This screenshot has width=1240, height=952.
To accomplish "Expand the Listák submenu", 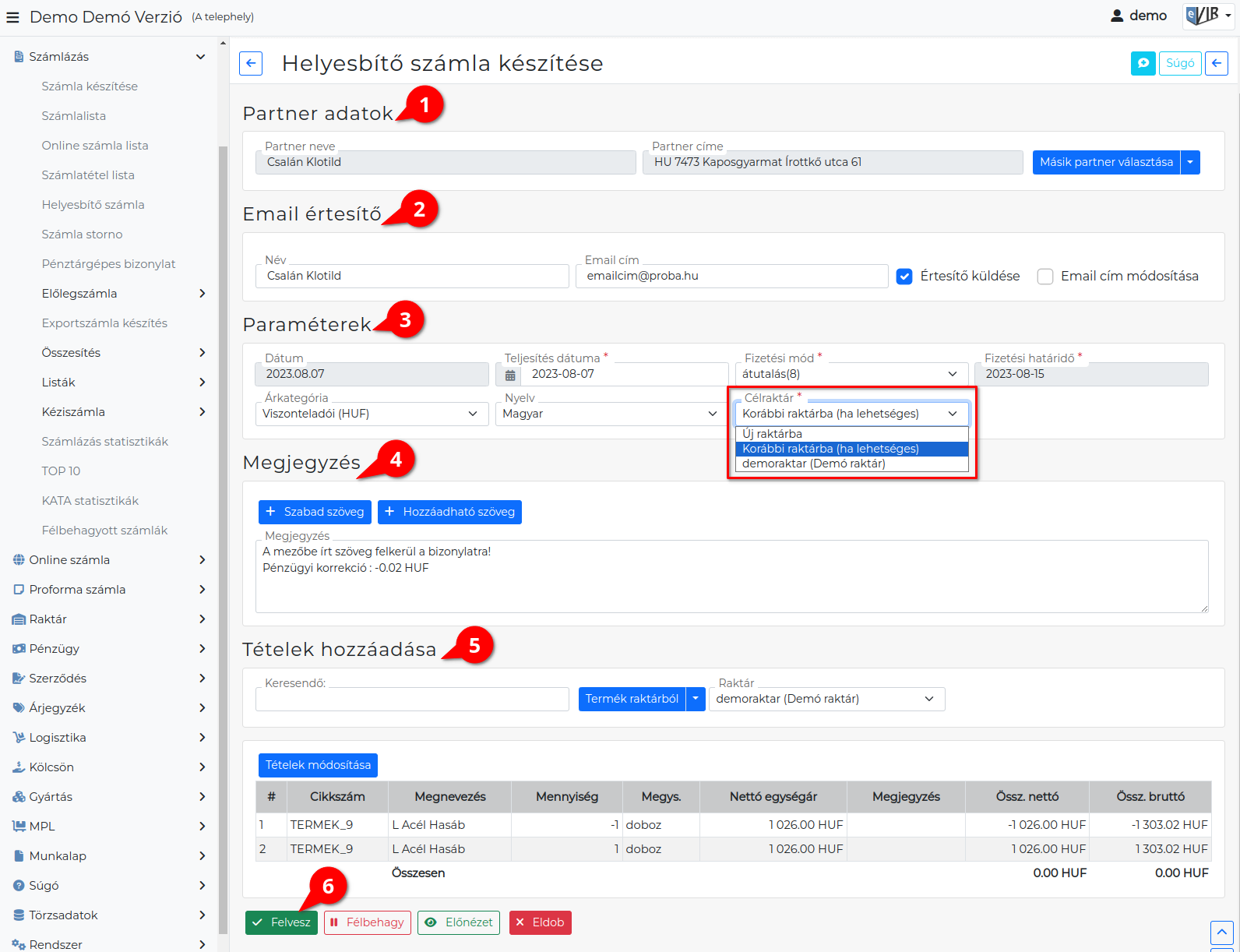I will coord(203,383).
